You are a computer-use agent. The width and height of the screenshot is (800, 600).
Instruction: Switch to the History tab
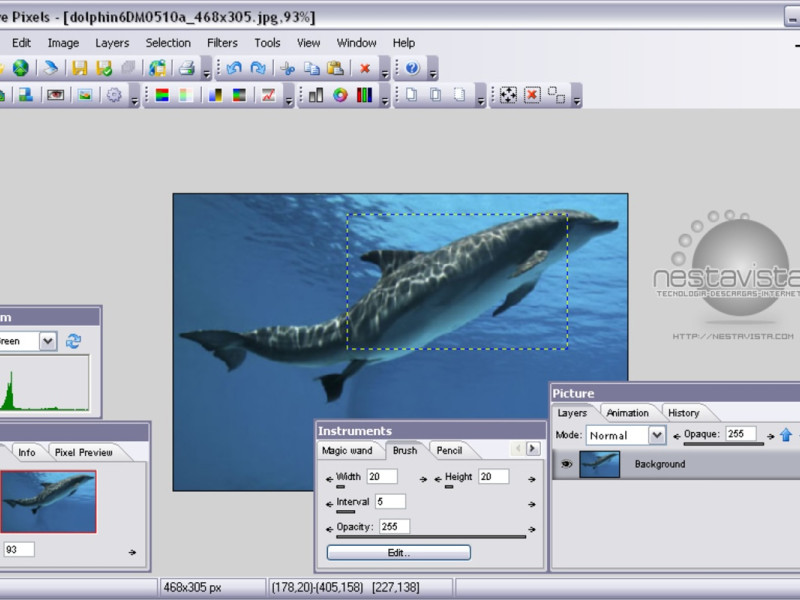(683, 412)
